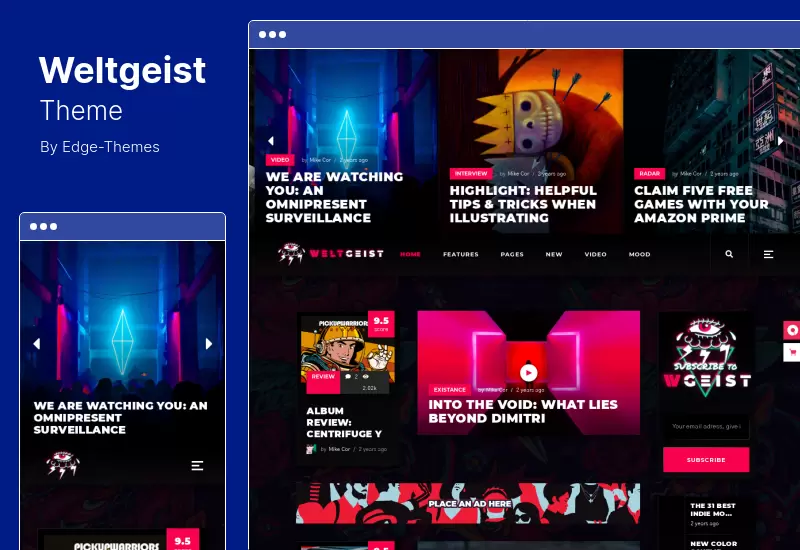Focus the email address input field
Screen dimensions: 800x550
pos(706,426)
